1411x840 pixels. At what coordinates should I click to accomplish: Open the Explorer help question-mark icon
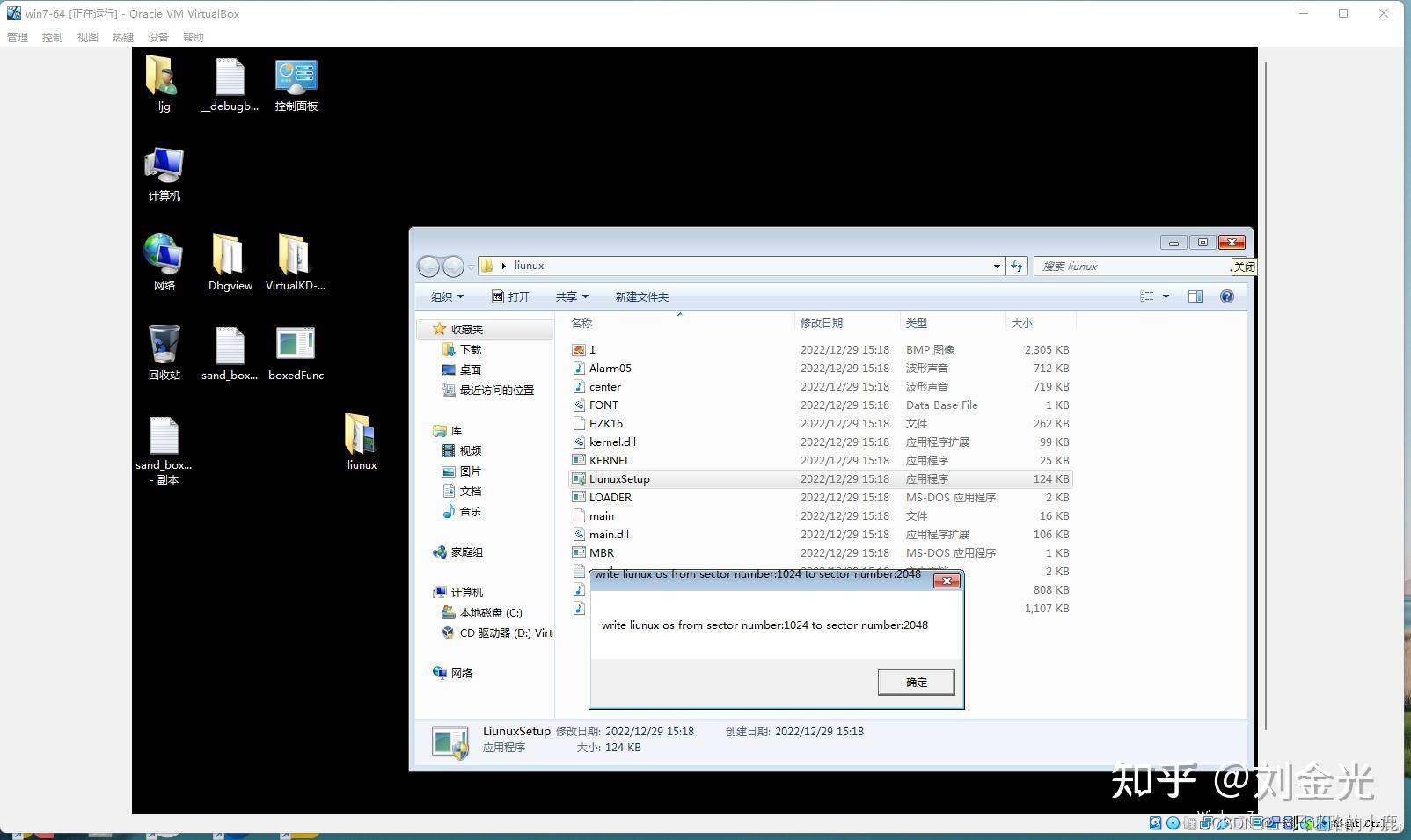pyautogui.click(x=1227, y=296)
